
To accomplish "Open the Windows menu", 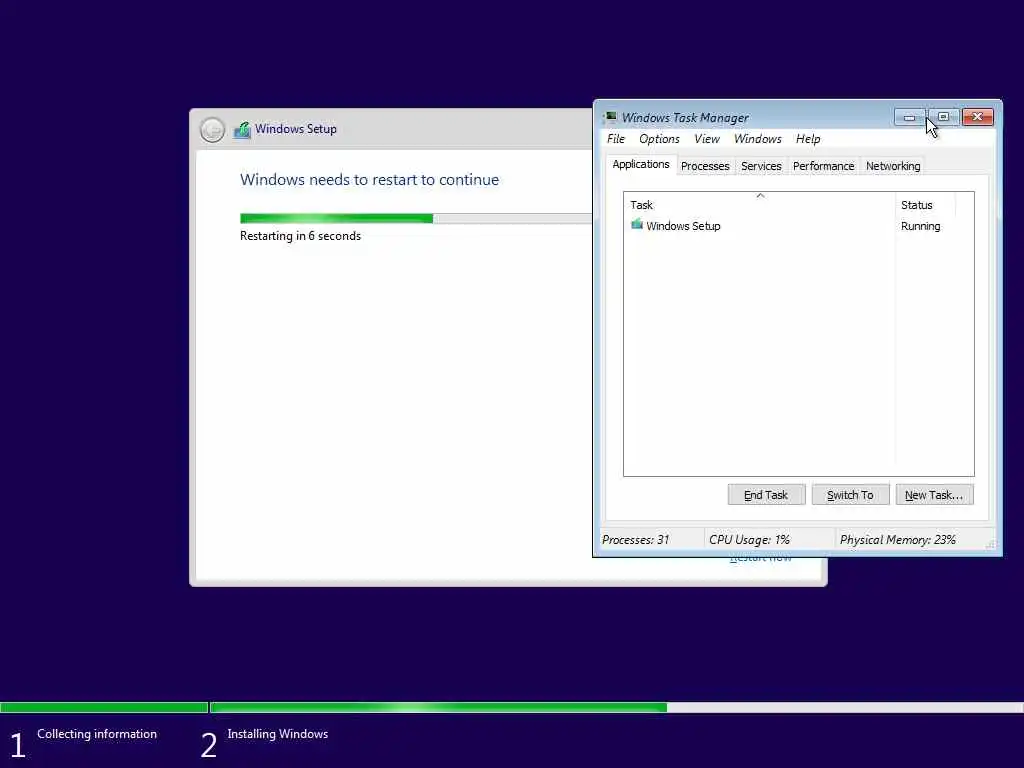I will [x=758, y=139].
